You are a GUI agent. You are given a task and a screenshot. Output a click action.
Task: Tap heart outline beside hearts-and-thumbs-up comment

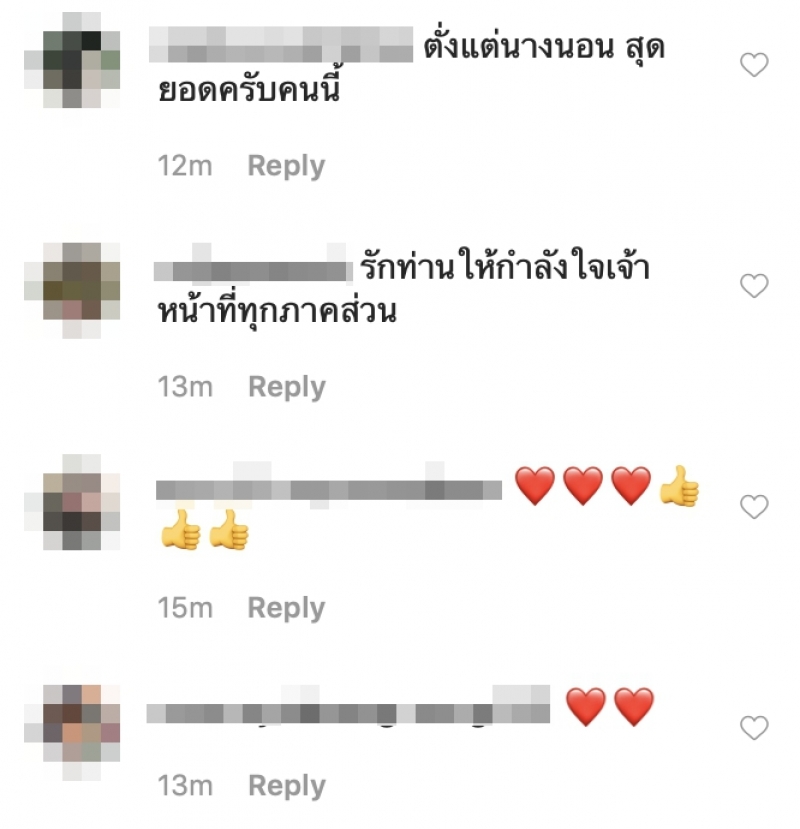754,507
